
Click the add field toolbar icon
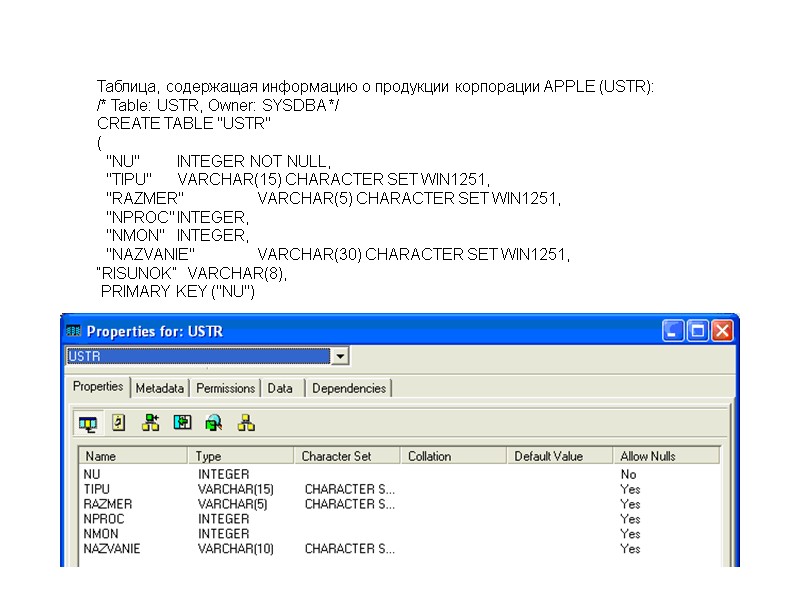pos(150,423)
